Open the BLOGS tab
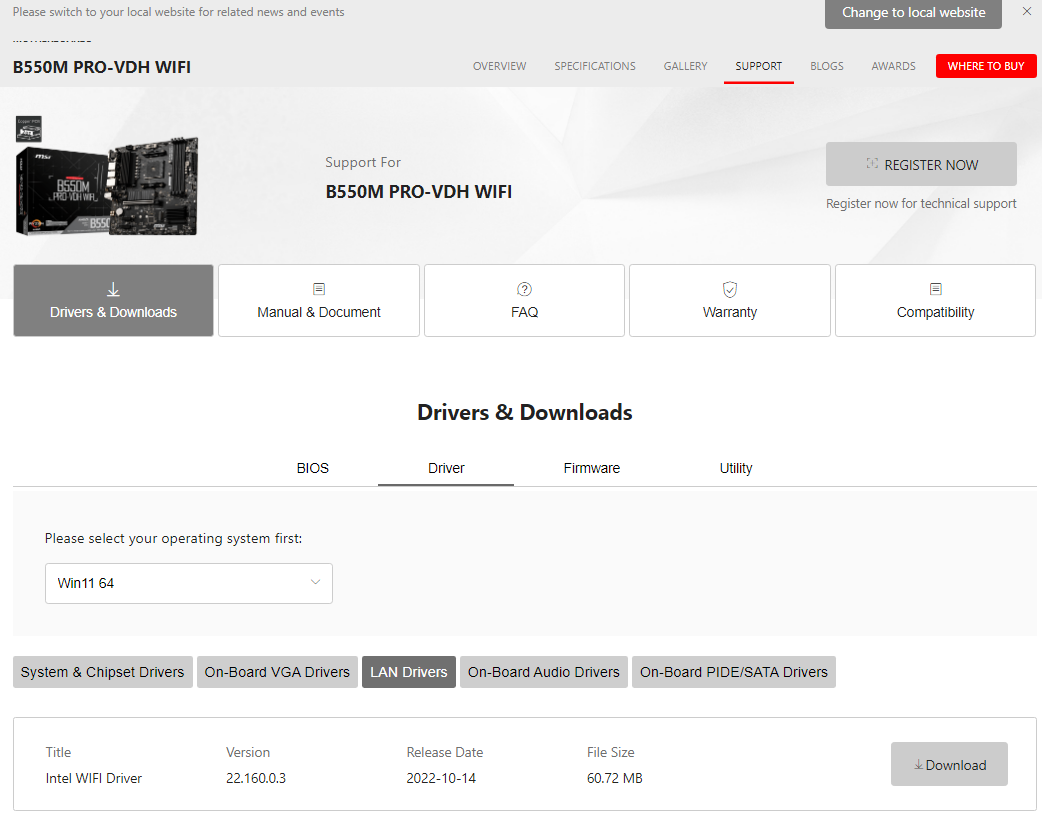This screenshot has height=818, width=1042. pos(827,66)
